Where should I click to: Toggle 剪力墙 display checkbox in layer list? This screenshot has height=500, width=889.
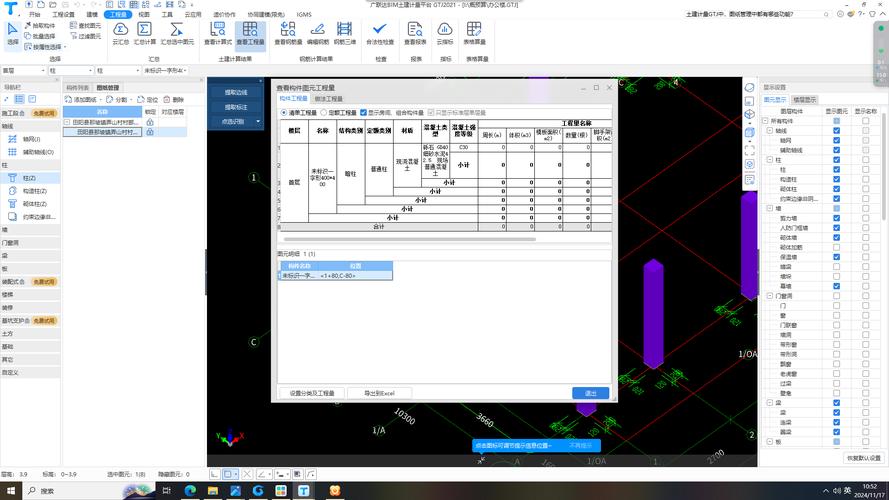click(836, 217)
